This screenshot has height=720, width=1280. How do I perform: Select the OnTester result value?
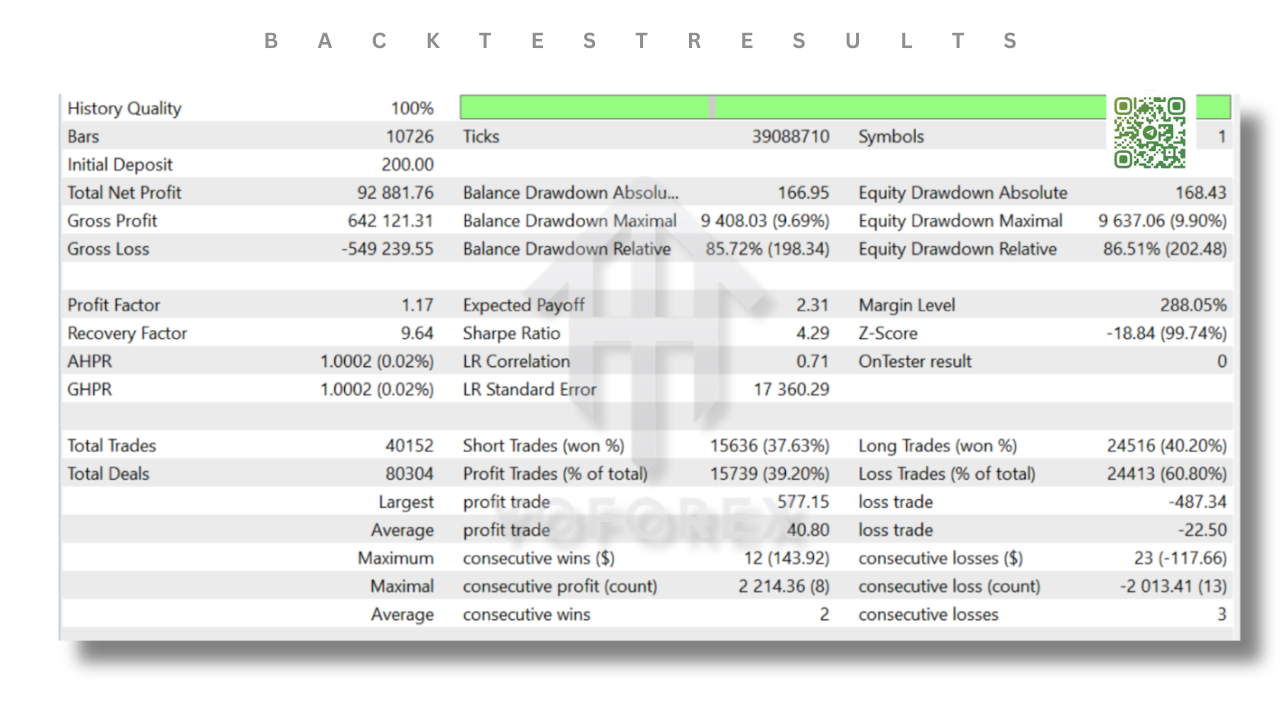click(1222, 361)
